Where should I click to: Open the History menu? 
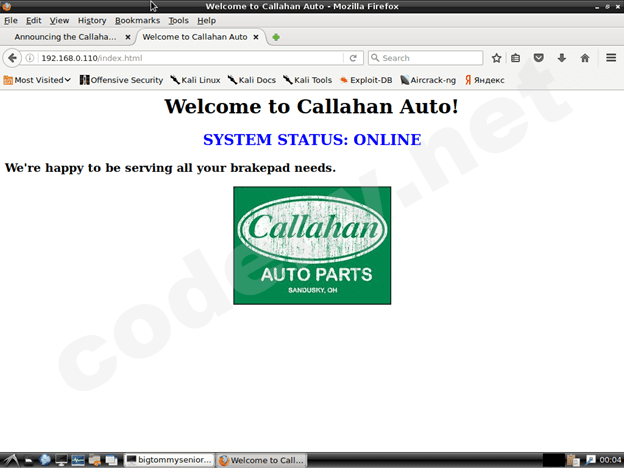point(92,20)
